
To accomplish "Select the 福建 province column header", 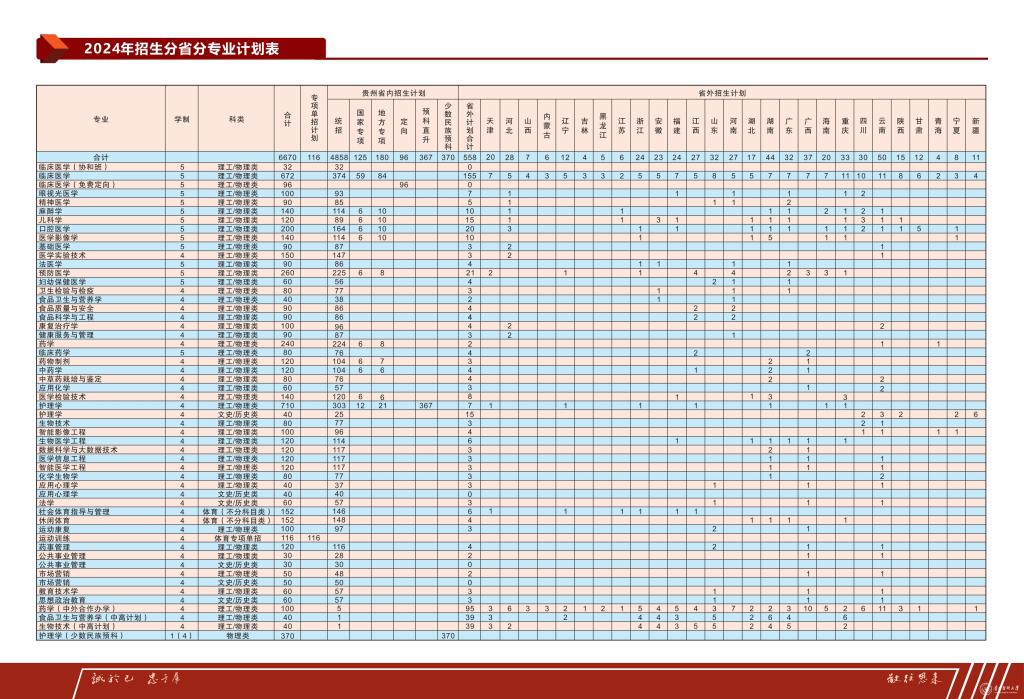I will [x=677, y=125].
